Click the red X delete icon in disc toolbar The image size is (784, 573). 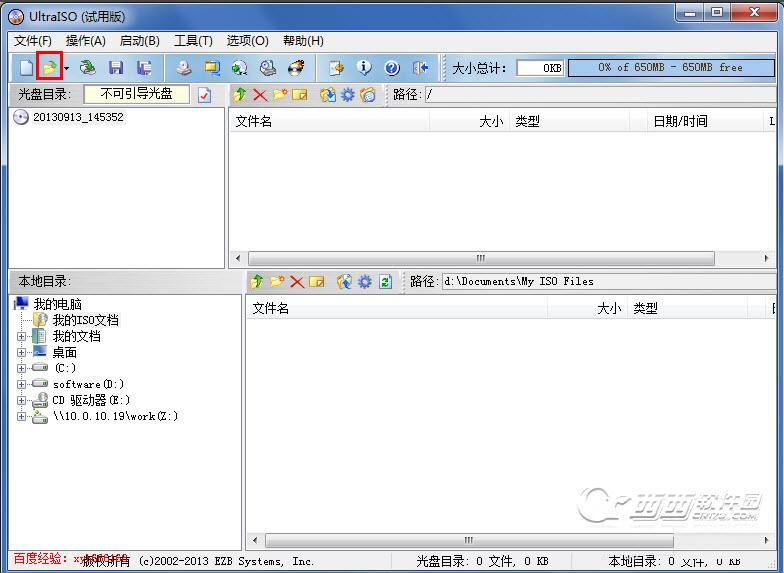pos(260,94)
